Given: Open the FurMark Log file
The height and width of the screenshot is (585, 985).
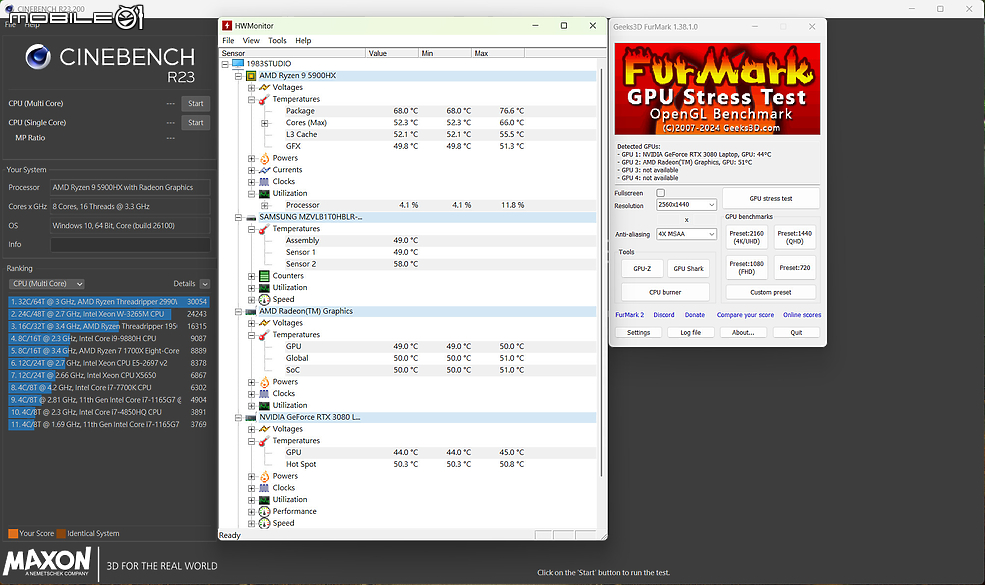Looking at the screenshot, I should (690, 332).
